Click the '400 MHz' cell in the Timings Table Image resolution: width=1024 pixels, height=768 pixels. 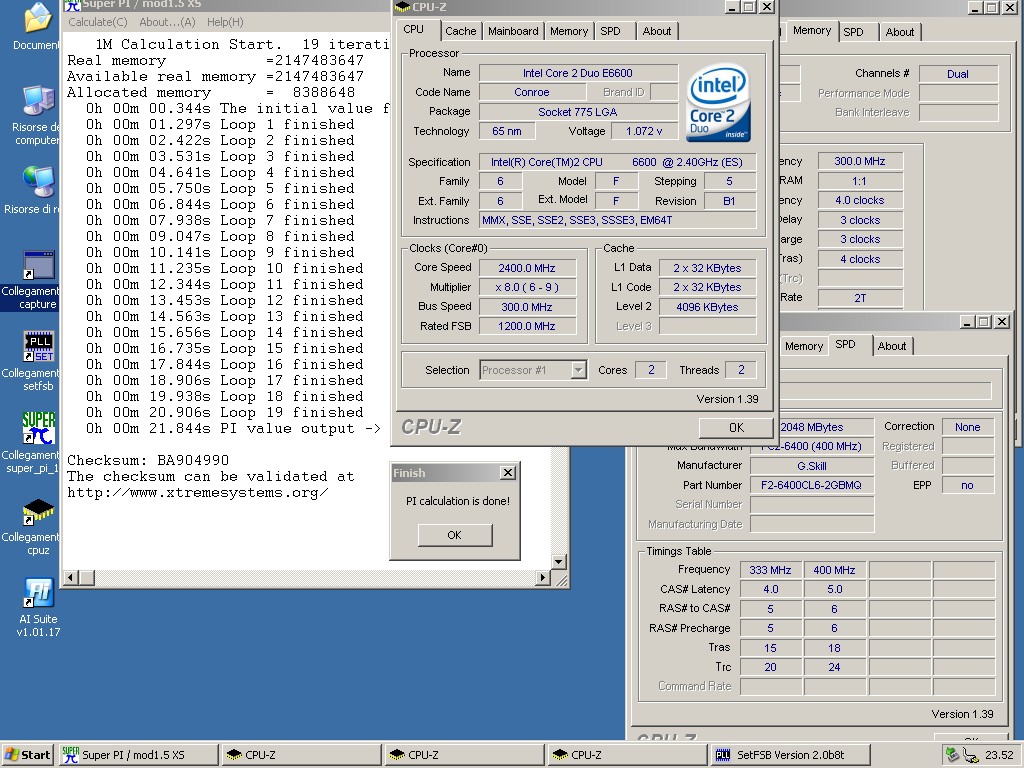coord(835,570)
